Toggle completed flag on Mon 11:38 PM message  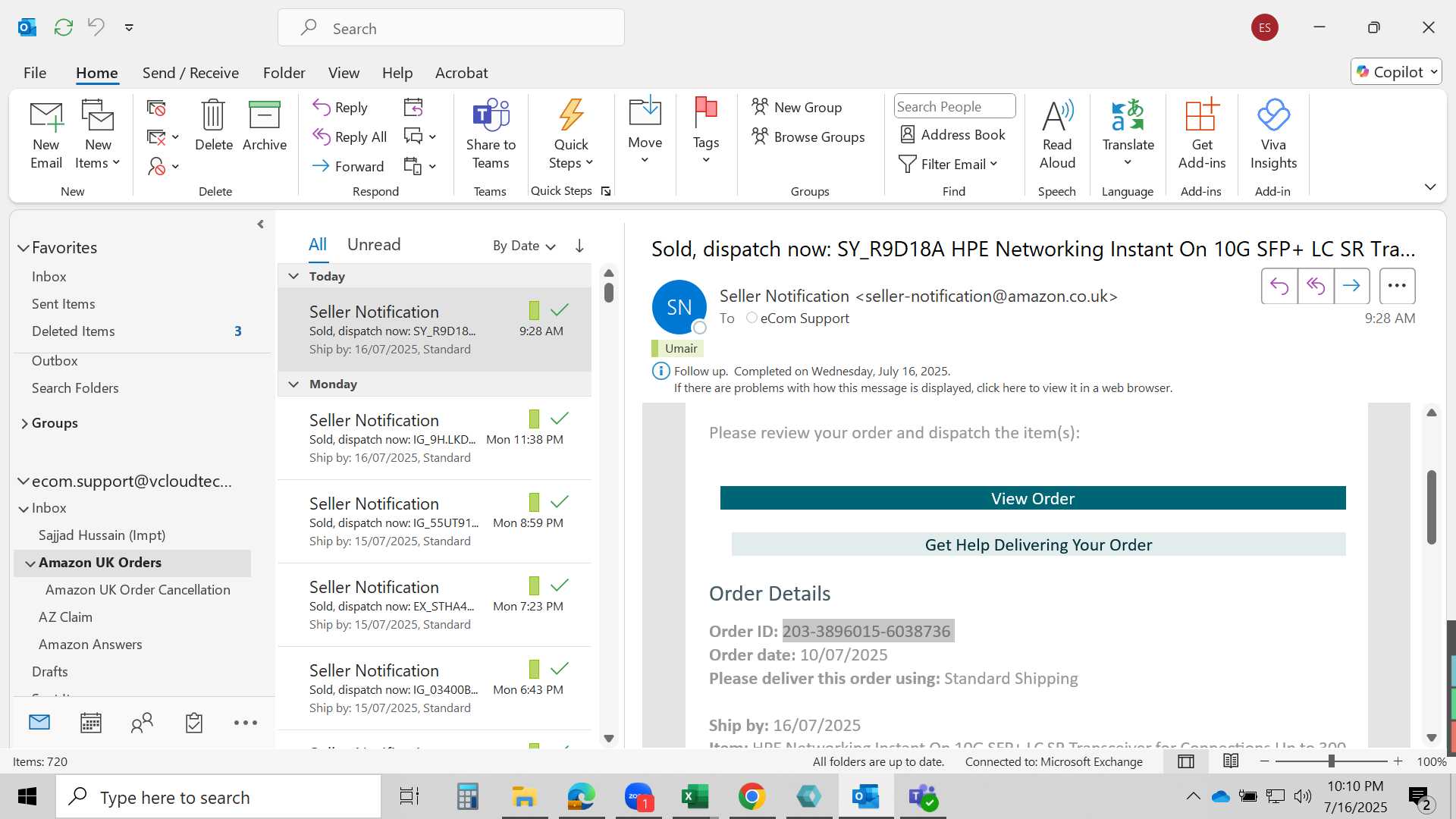[x=560, y=419]
